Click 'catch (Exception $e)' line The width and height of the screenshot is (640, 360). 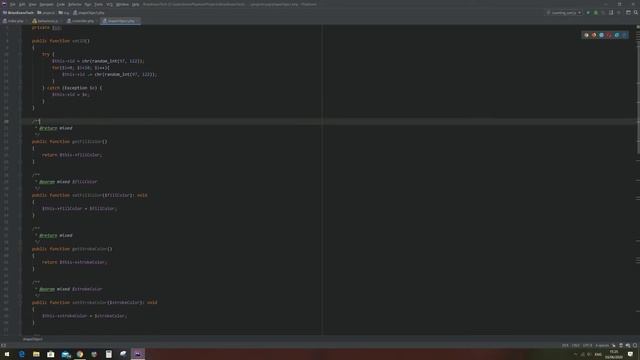72,88
